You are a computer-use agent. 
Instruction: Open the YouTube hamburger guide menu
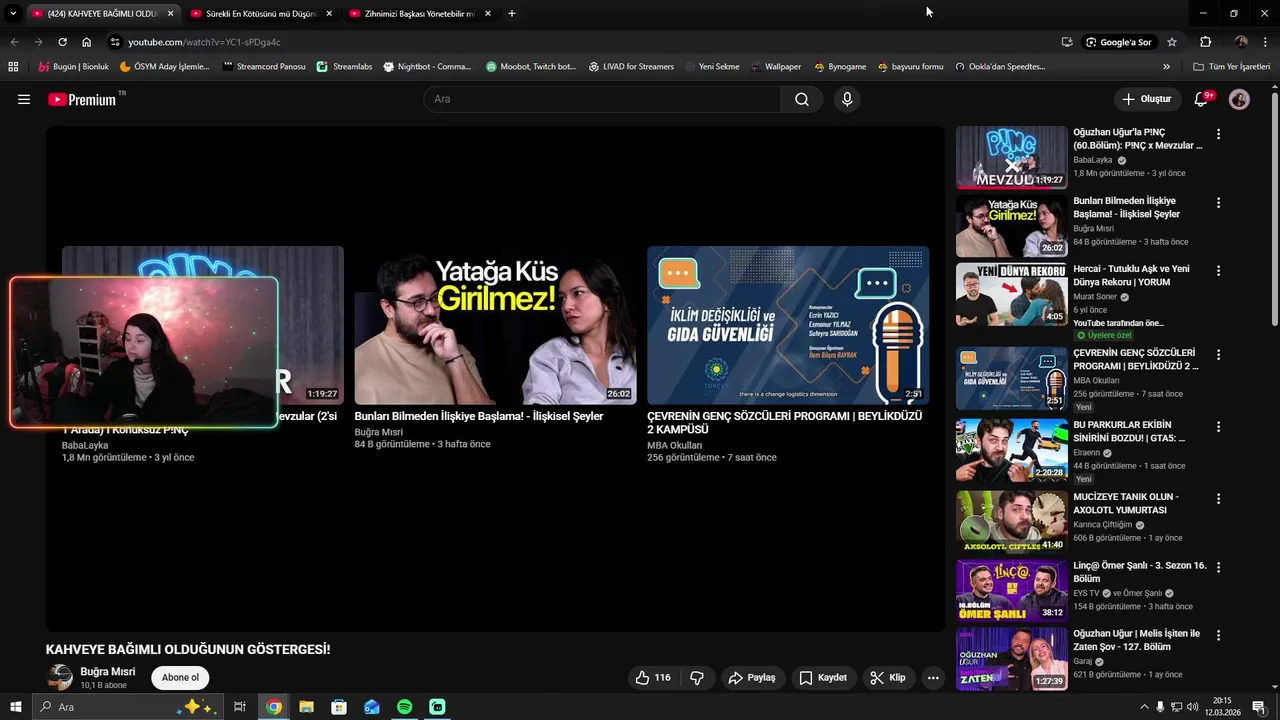coord(24,99)
